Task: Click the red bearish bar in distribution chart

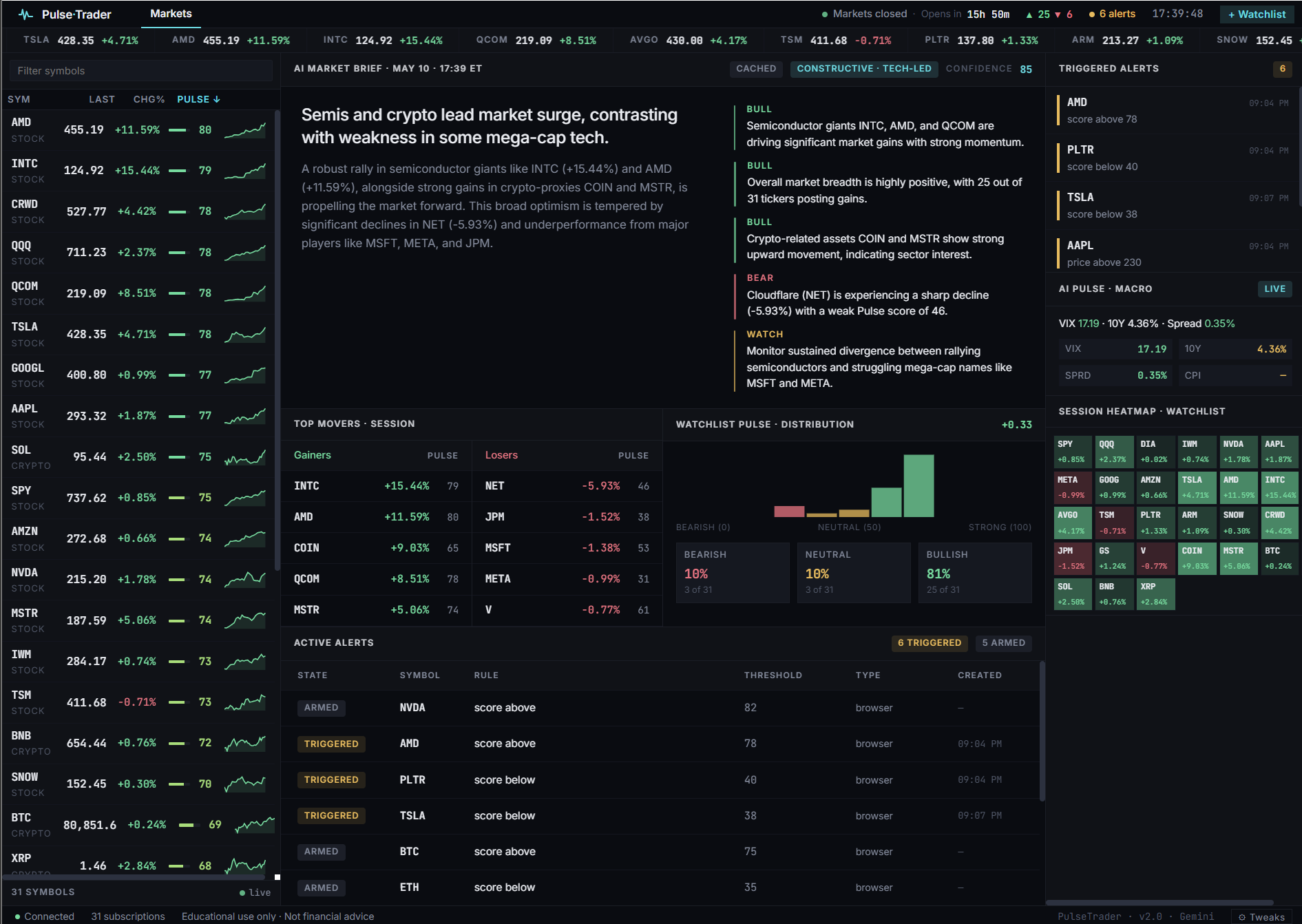Action: (x=789, y=512)
